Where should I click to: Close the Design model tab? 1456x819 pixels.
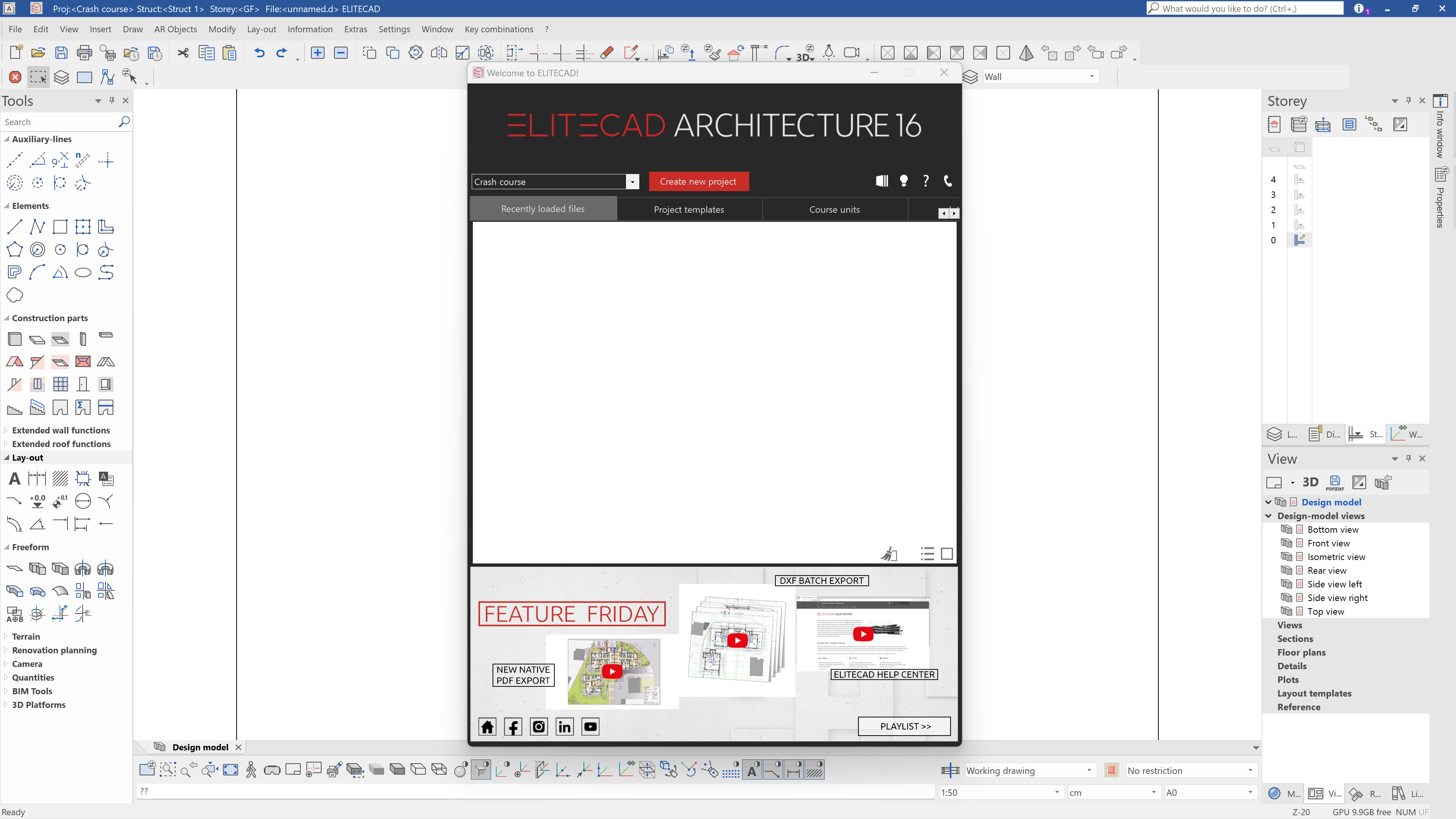pos(238,747)
